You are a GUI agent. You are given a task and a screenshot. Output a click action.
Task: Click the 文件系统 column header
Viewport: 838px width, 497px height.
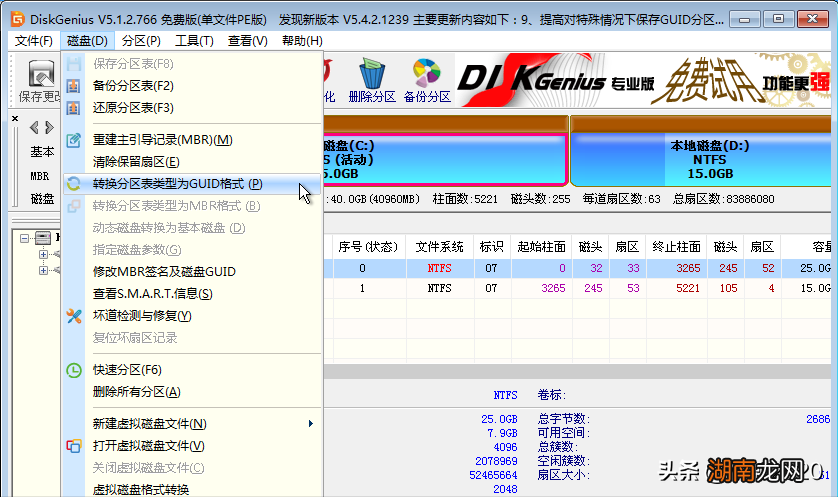pyautogui.click(x=440, y=246)
